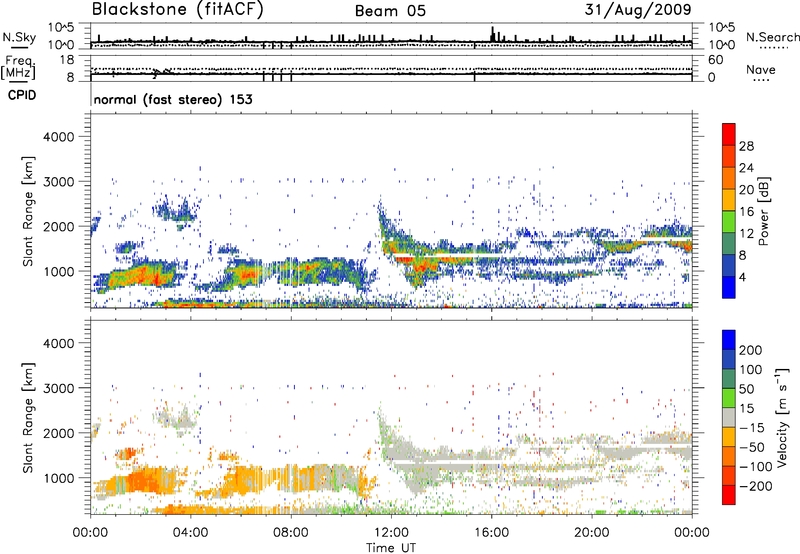The height and width of the screenshot is (554, 800).
Task: Click the bright blue top segment of Velocity colorbar
Action: pos(729,340)
